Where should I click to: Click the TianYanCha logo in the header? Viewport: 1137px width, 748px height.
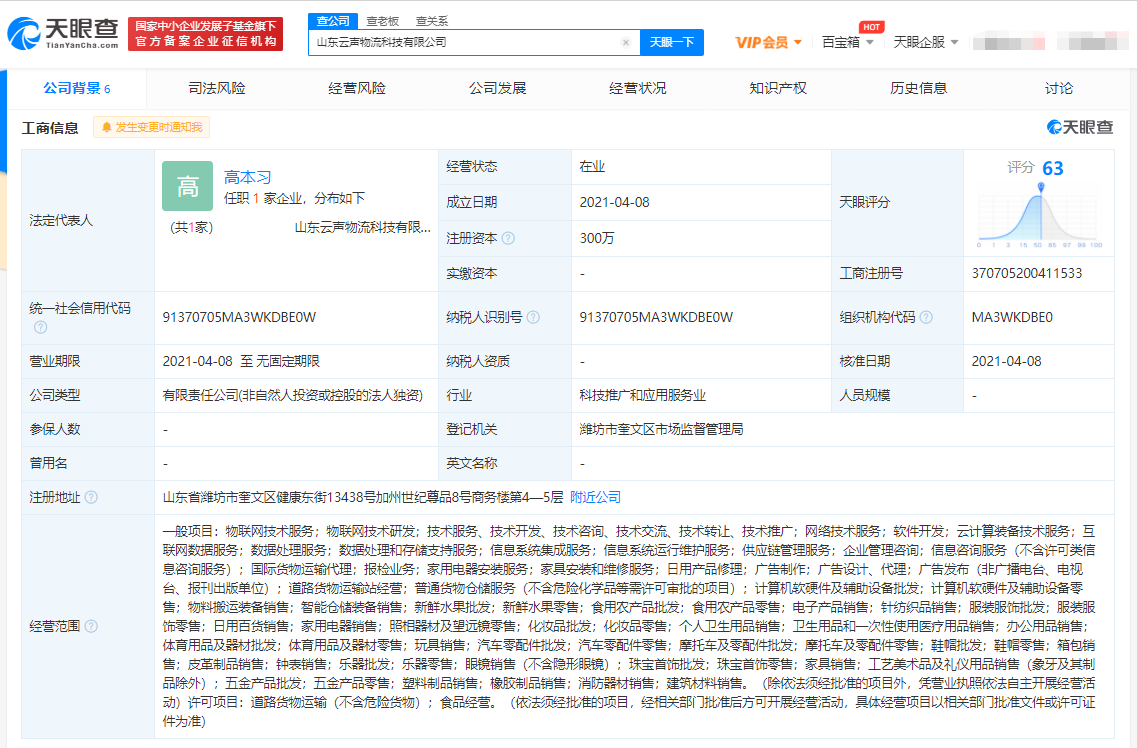64,33
